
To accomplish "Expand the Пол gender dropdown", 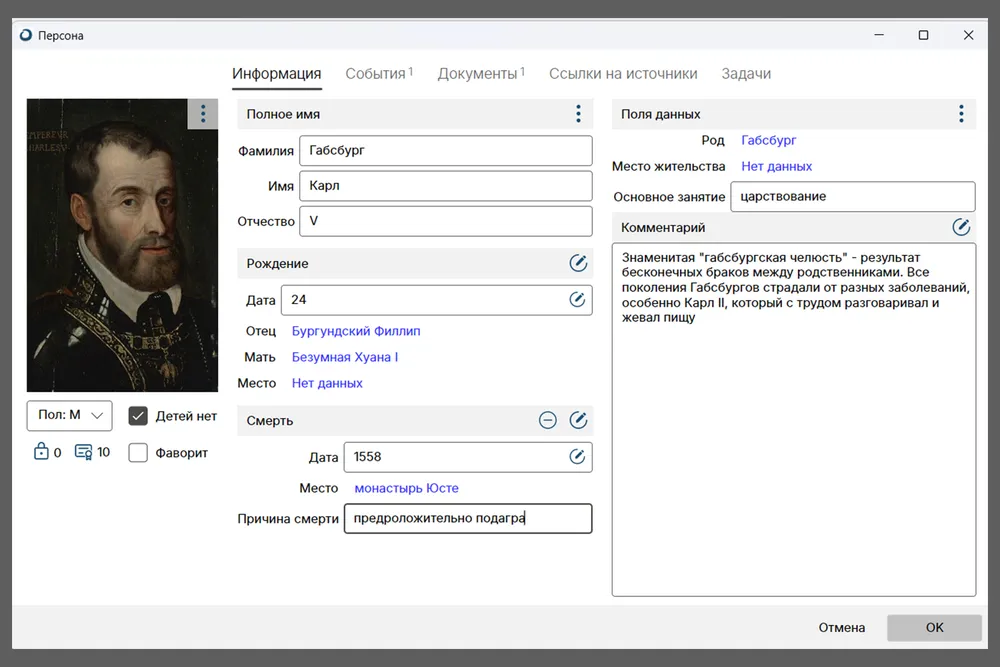I will (70, 415).
